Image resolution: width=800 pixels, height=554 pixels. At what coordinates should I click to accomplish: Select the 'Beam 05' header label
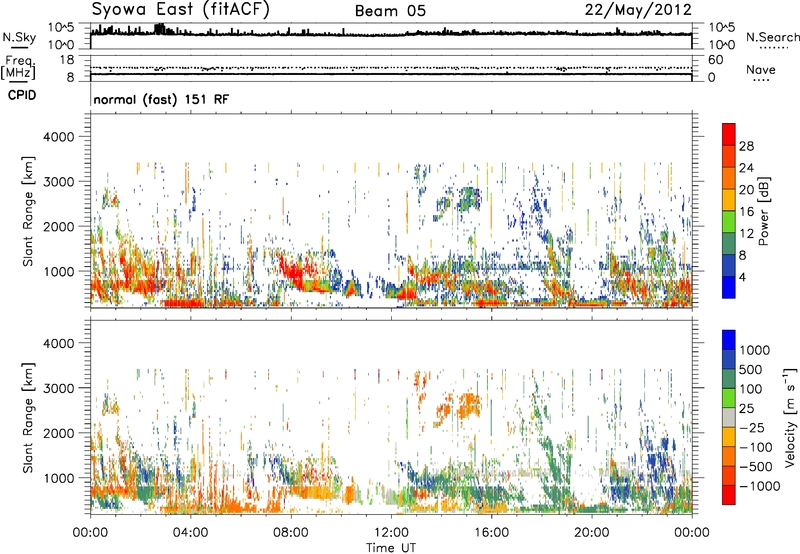390,11
